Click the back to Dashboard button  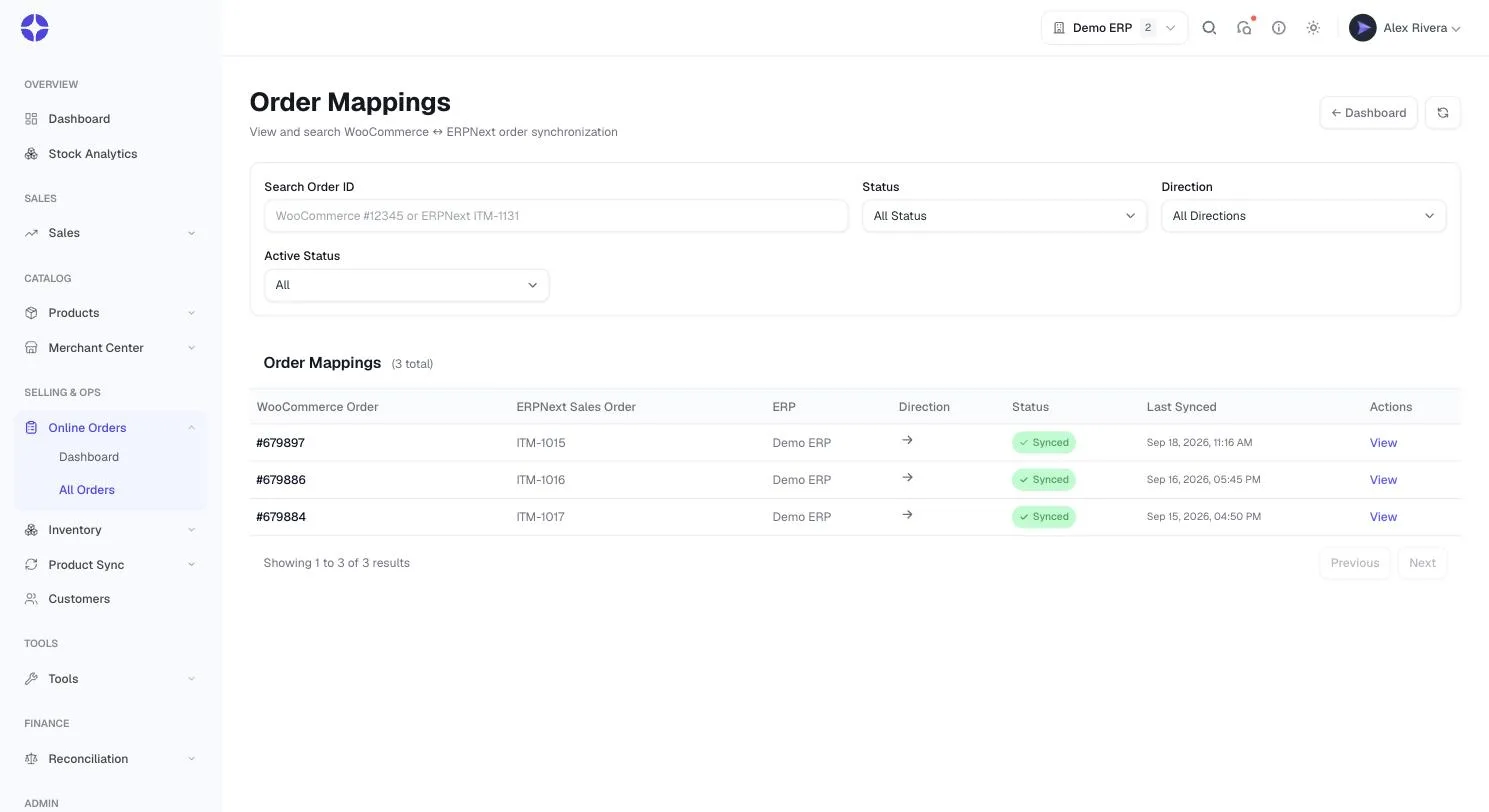(1368, 113)
